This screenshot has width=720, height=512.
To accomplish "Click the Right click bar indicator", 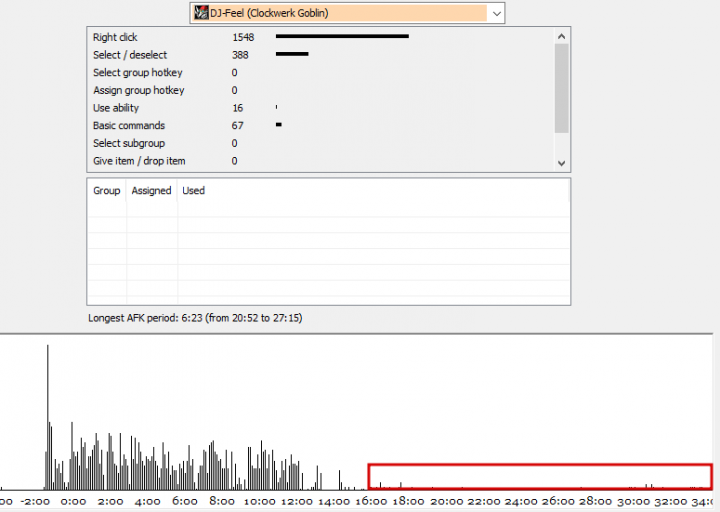I will click(x=342, y=36).
